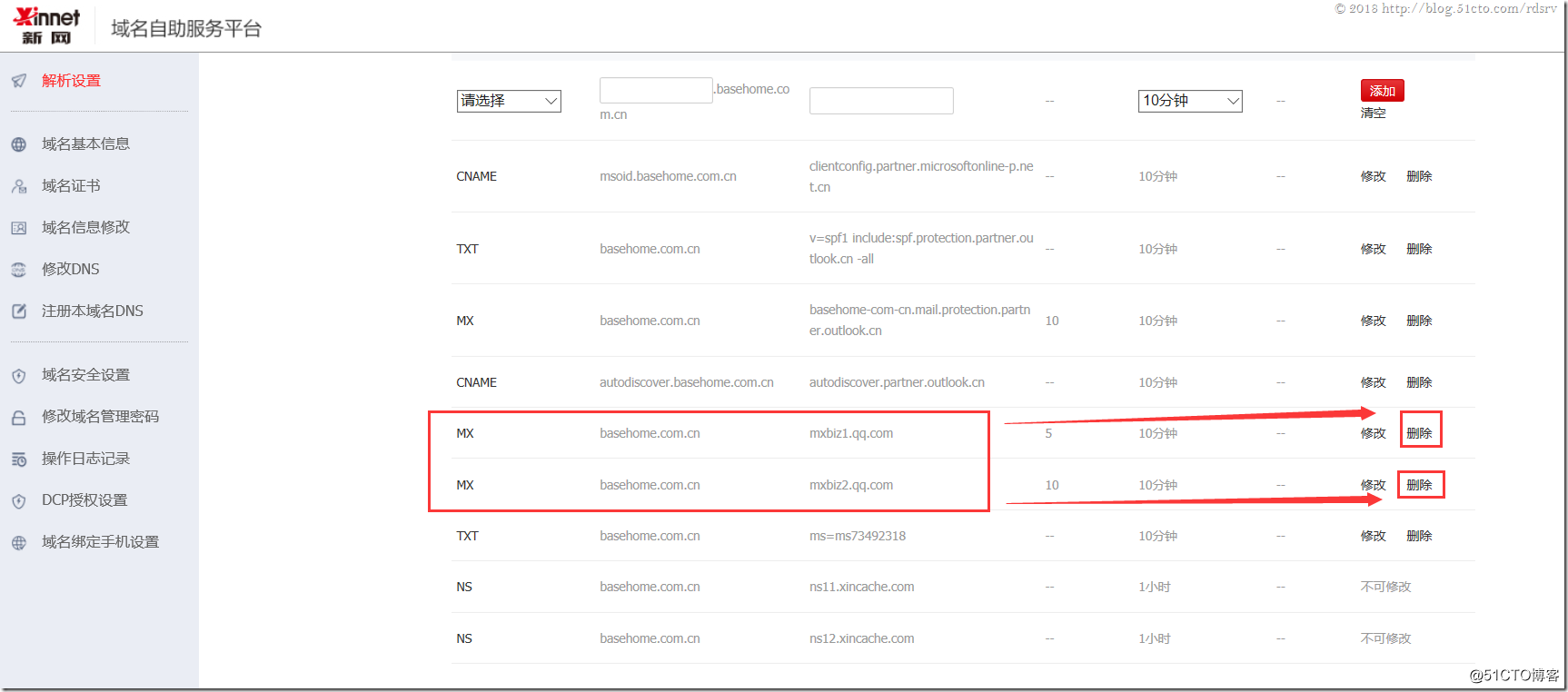
Task: Click the icon beside 域名信息修改
Action: (x=19, y=228)
